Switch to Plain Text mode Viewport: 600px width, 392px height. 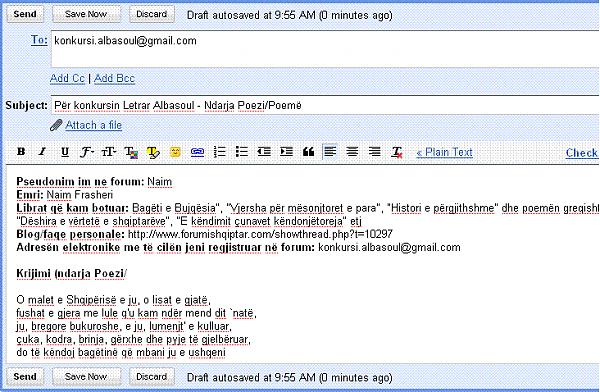coord(444,152)
